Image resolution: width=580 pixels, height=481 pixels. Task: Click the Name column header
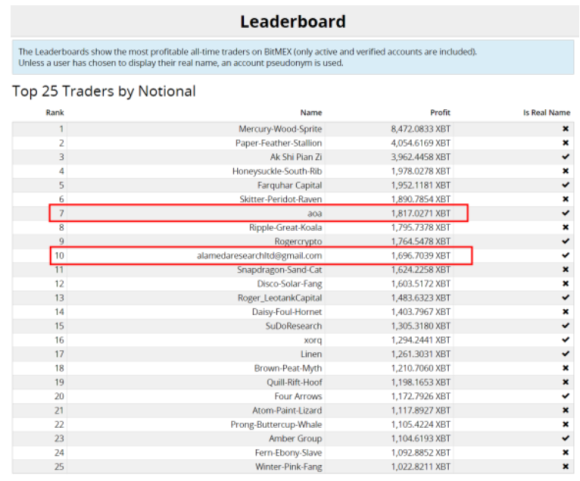pyautogui.click(x=311, y=112)
